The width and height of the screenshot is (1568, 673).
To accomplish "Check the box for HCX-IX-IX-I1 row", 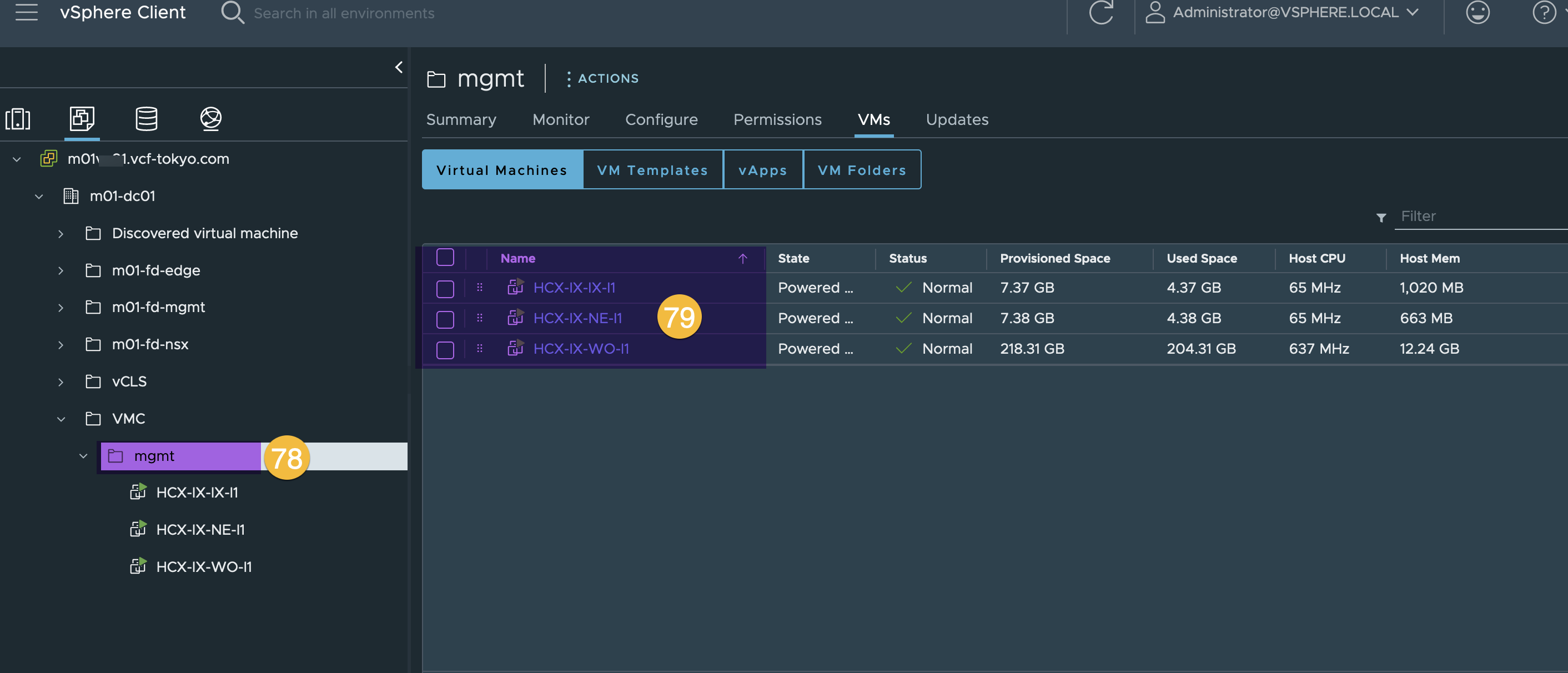I will 445,288.
